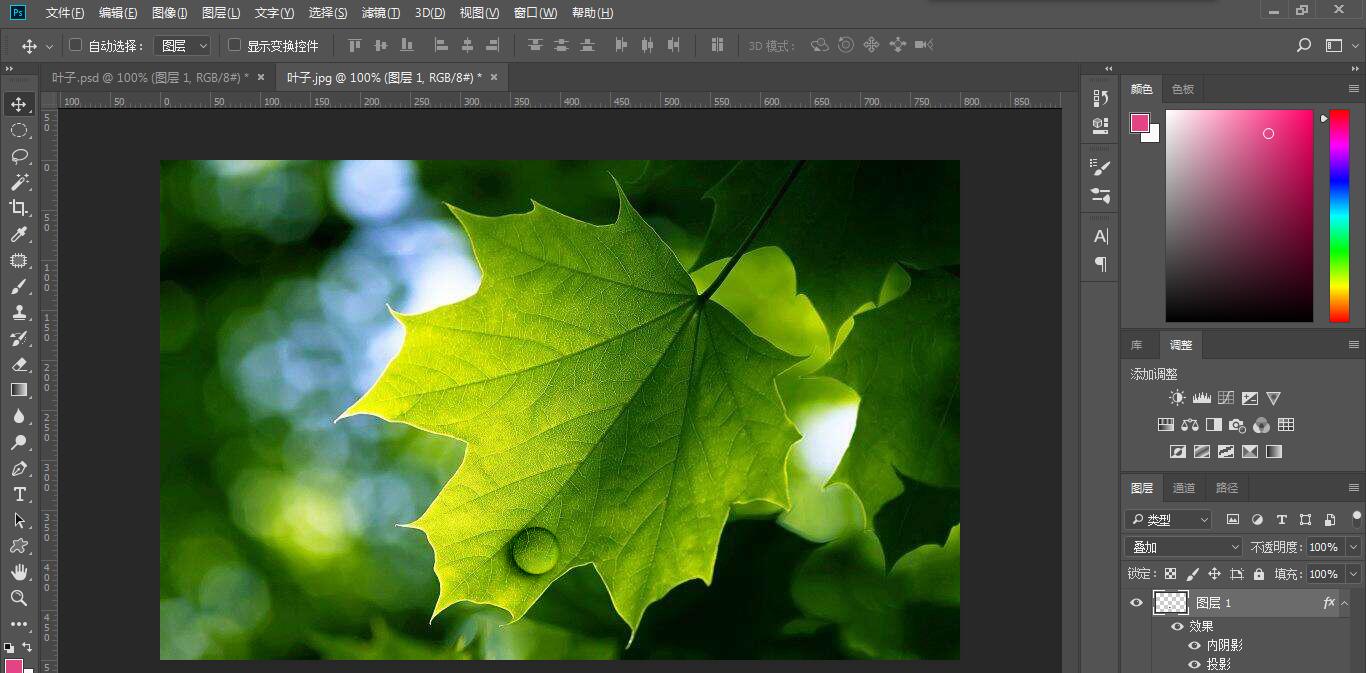Image resolution: width=1366 pixels, height=673 pixels.
Task: Add a Channel Mixer adjustment
Action: tap(1262, 425)
